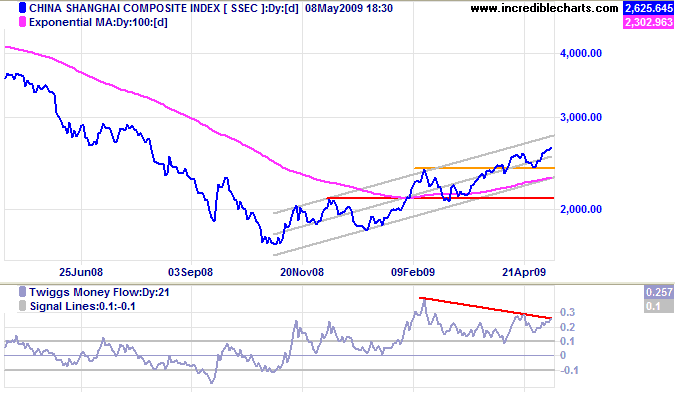Click the 21Apr09 date axis label
This screenshot has height=395, width=675.
pos(524,272)
